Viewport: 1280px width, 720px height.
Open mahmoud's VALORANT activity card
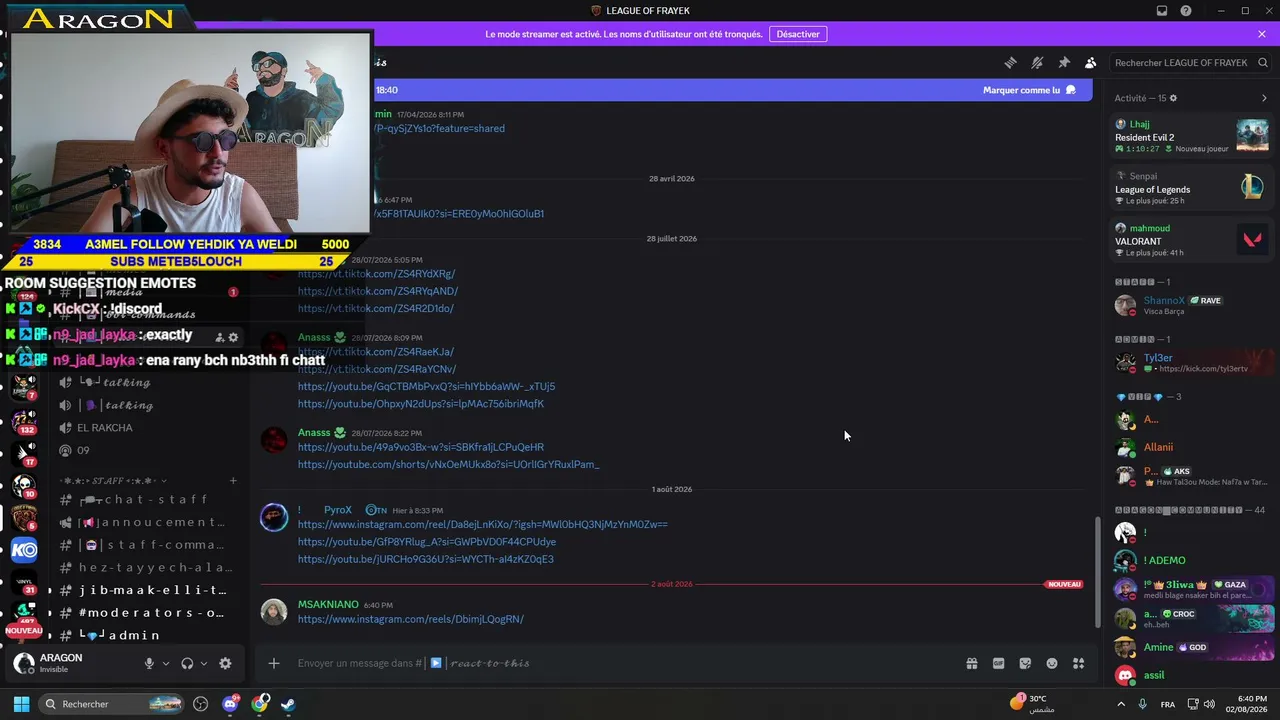pyautogui.click(x=1192, y=239)
